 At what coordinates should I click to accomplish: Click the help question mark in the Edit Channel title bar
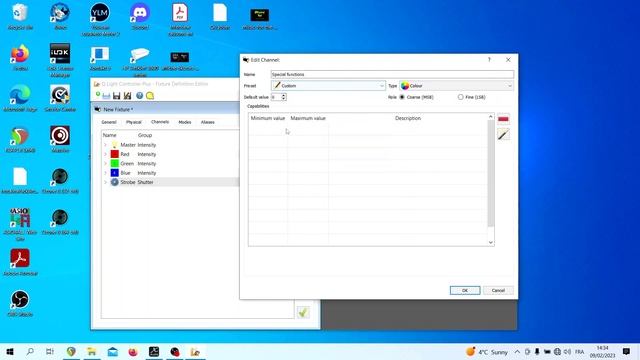pyautogui.click(x=489, y=60)
